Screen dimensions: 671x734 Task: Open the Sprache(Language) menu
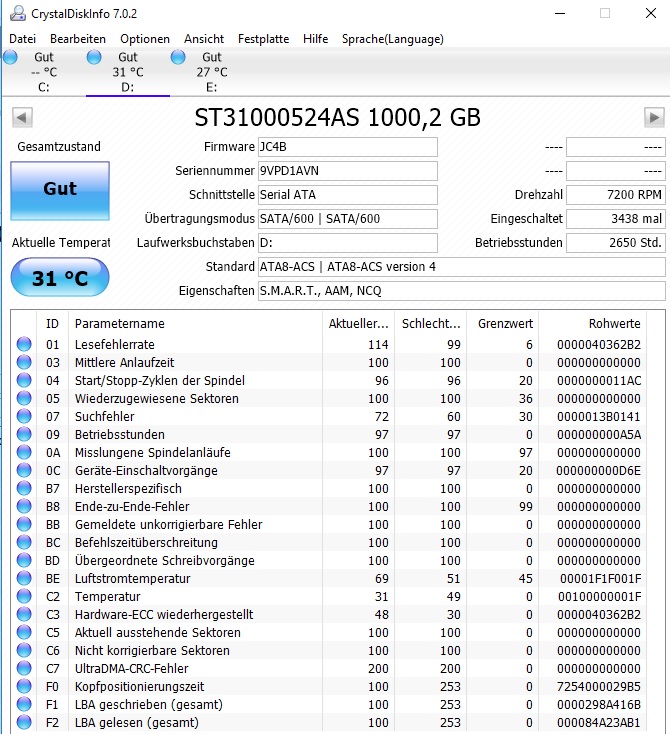[392, 39]
